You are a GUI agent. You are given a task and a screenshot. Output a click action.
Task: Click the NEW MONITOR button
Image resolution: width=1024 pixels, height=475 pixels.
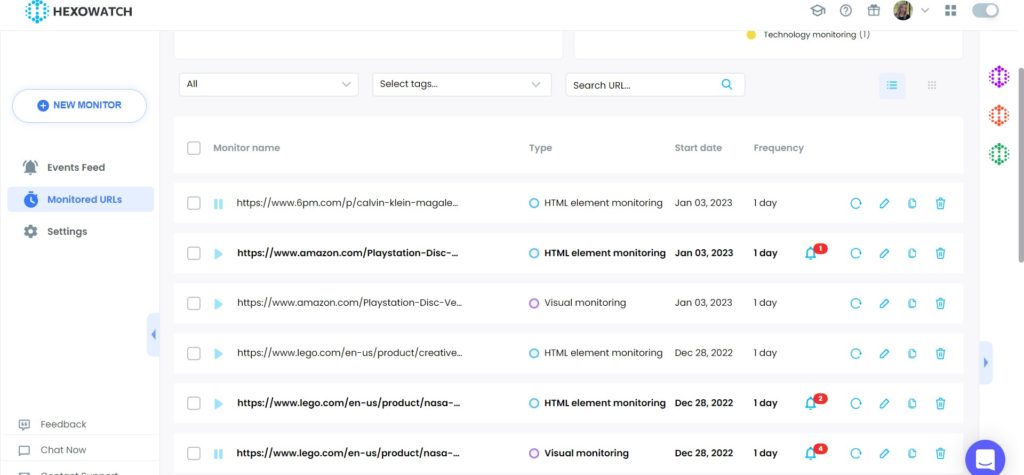coord(80,105)
